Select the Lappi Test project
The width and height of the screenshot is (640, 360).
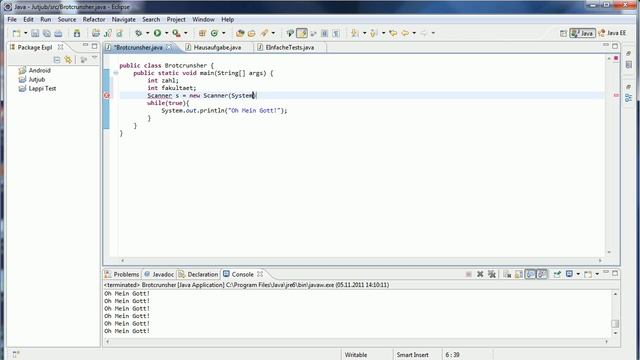[37, 88]
